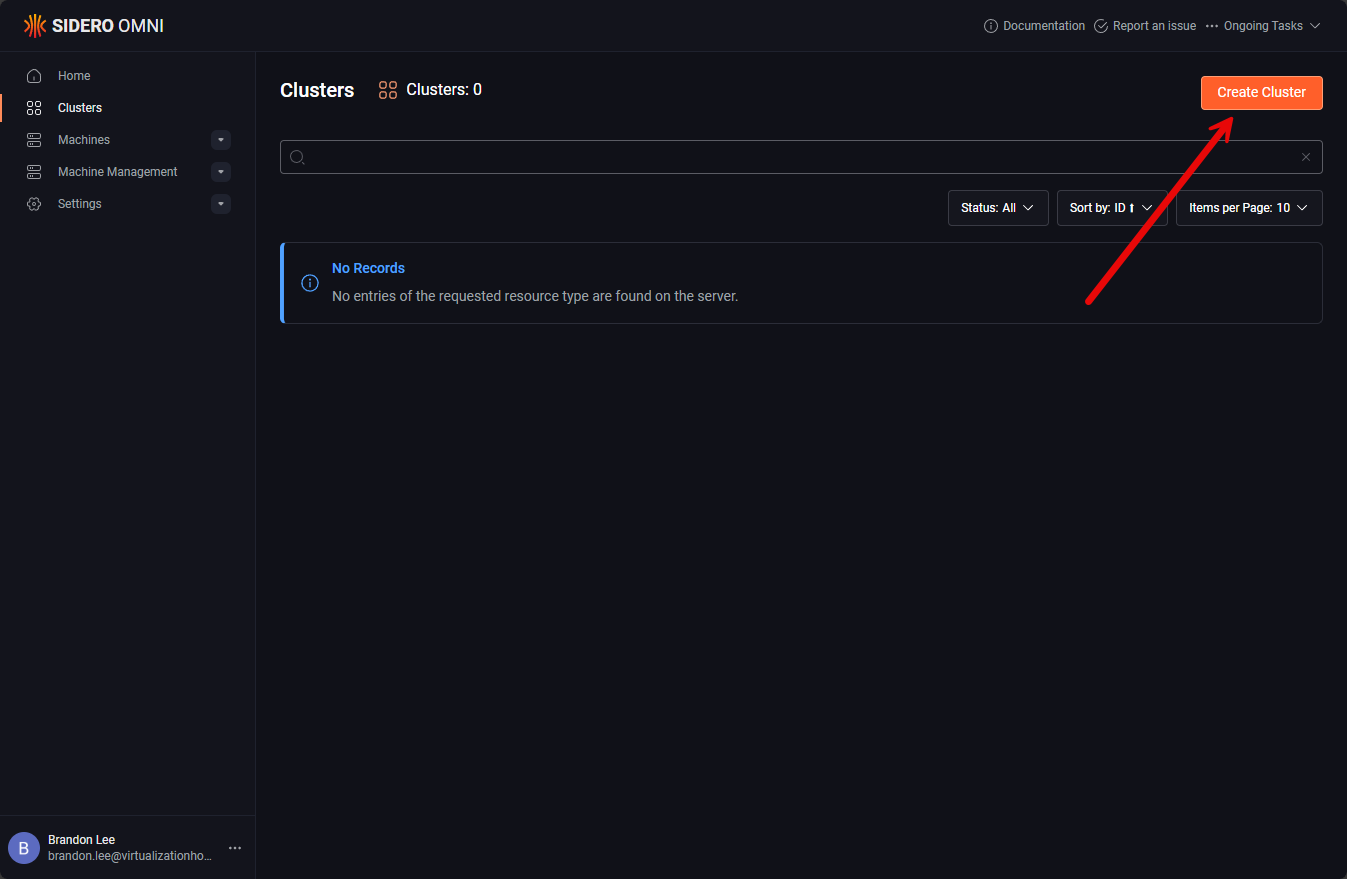The width and height of the screenshot is (1347, 879).
Task: Click the Machines server icon in sidebar
Action: [x=34, y=140]
